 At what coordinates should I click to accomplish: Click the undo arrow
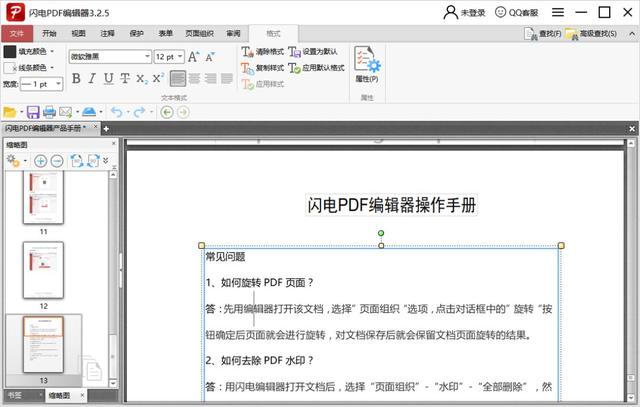click(x=116, y=112)
